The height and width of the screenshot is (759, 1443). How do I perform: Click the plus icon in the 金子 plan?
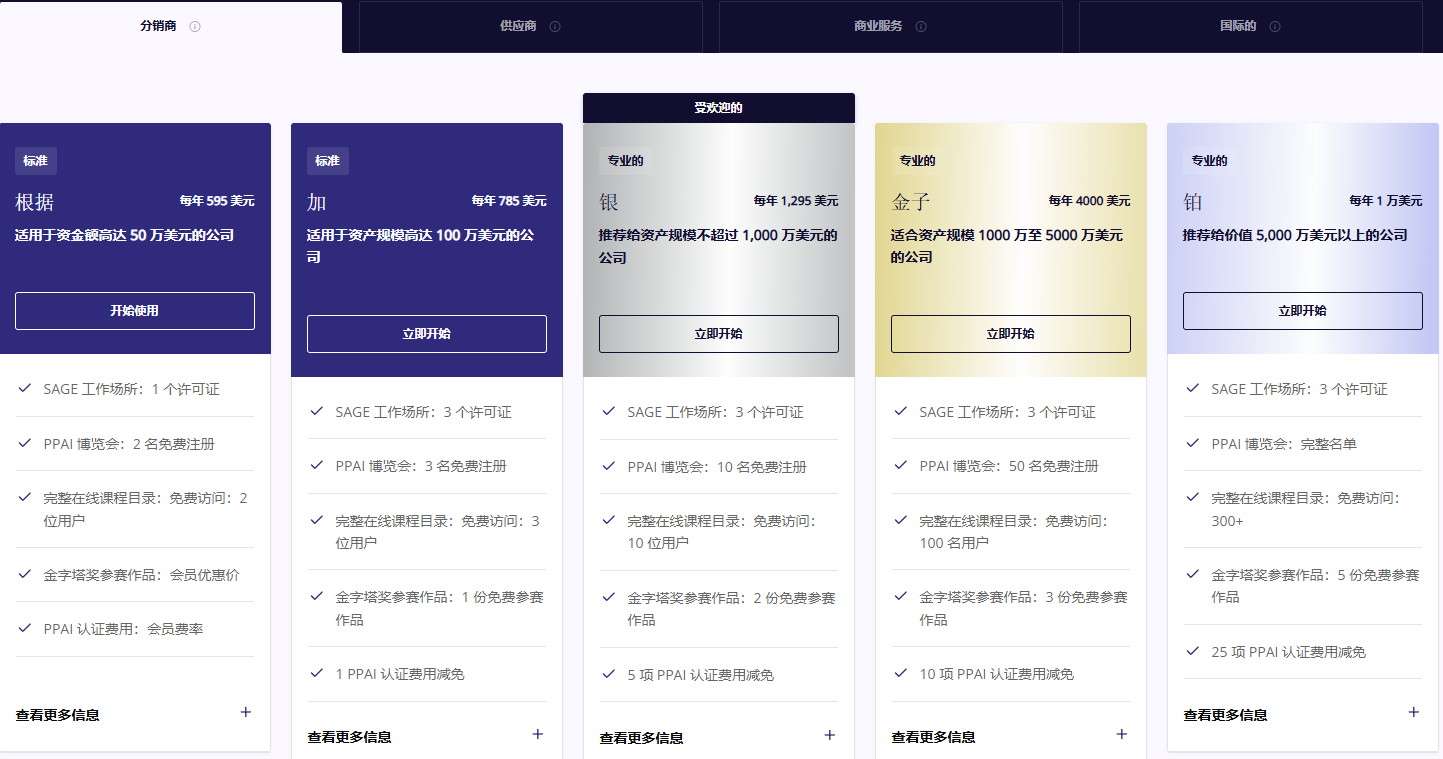[x=1121, y=735]
